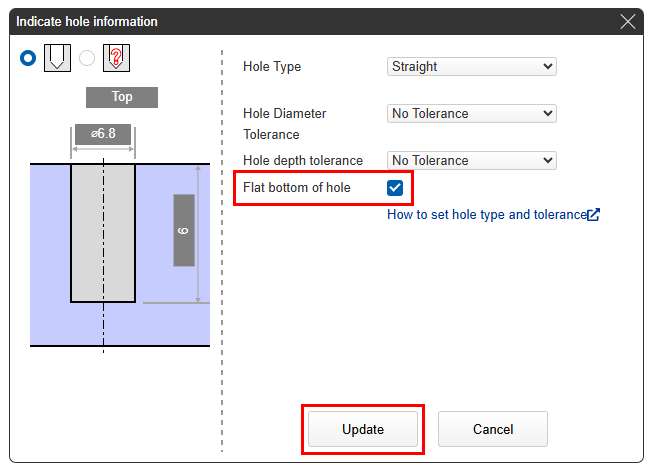Select the drill-point hole shape icon
This screenshot has height=469, width=652.
point(57,58)
